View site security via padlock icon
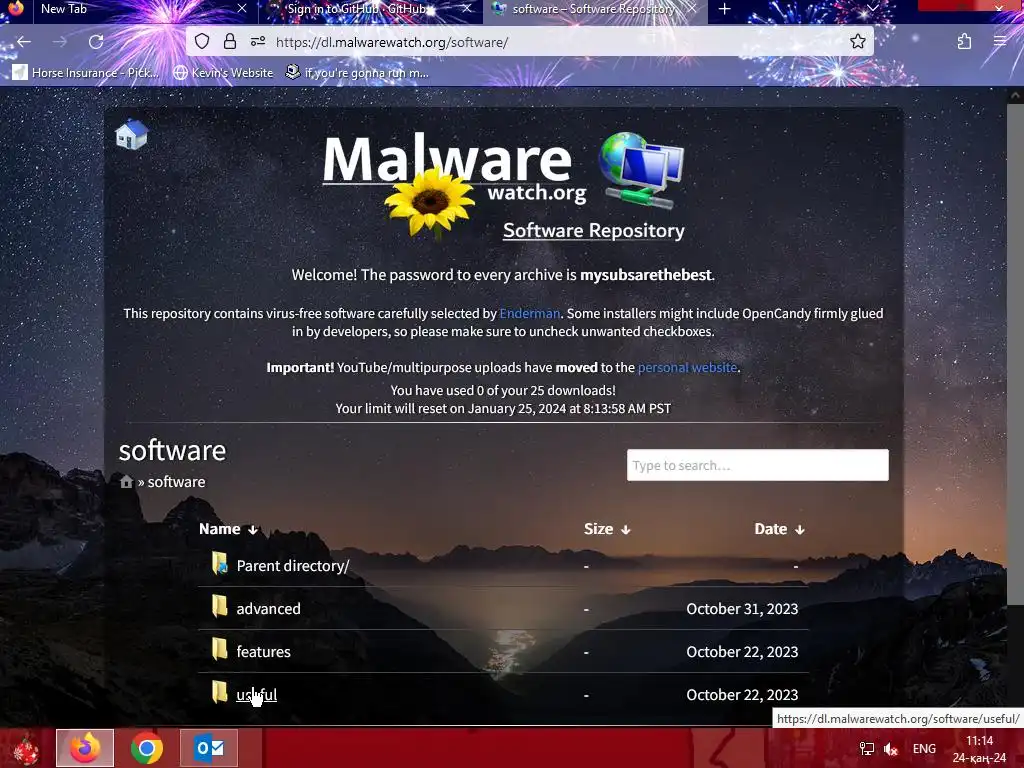This screenshot has height=768, width=1024. click(x=230, y=42)
